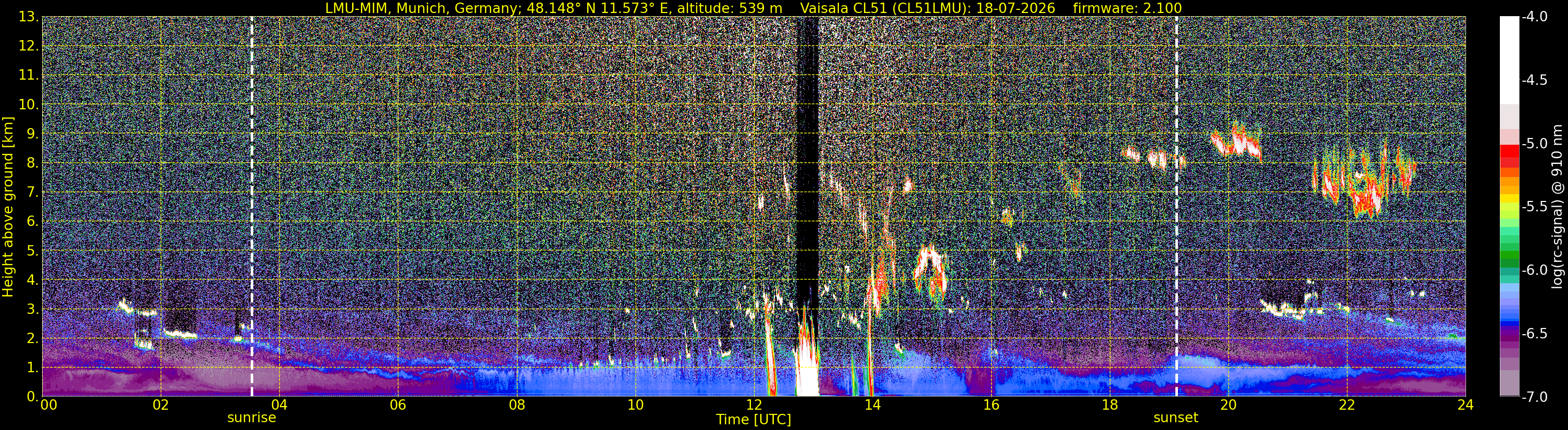Viewport: 1568px width, 430px height.
Task: Click the 'sunset' label below the axis
Action: 1175,418
